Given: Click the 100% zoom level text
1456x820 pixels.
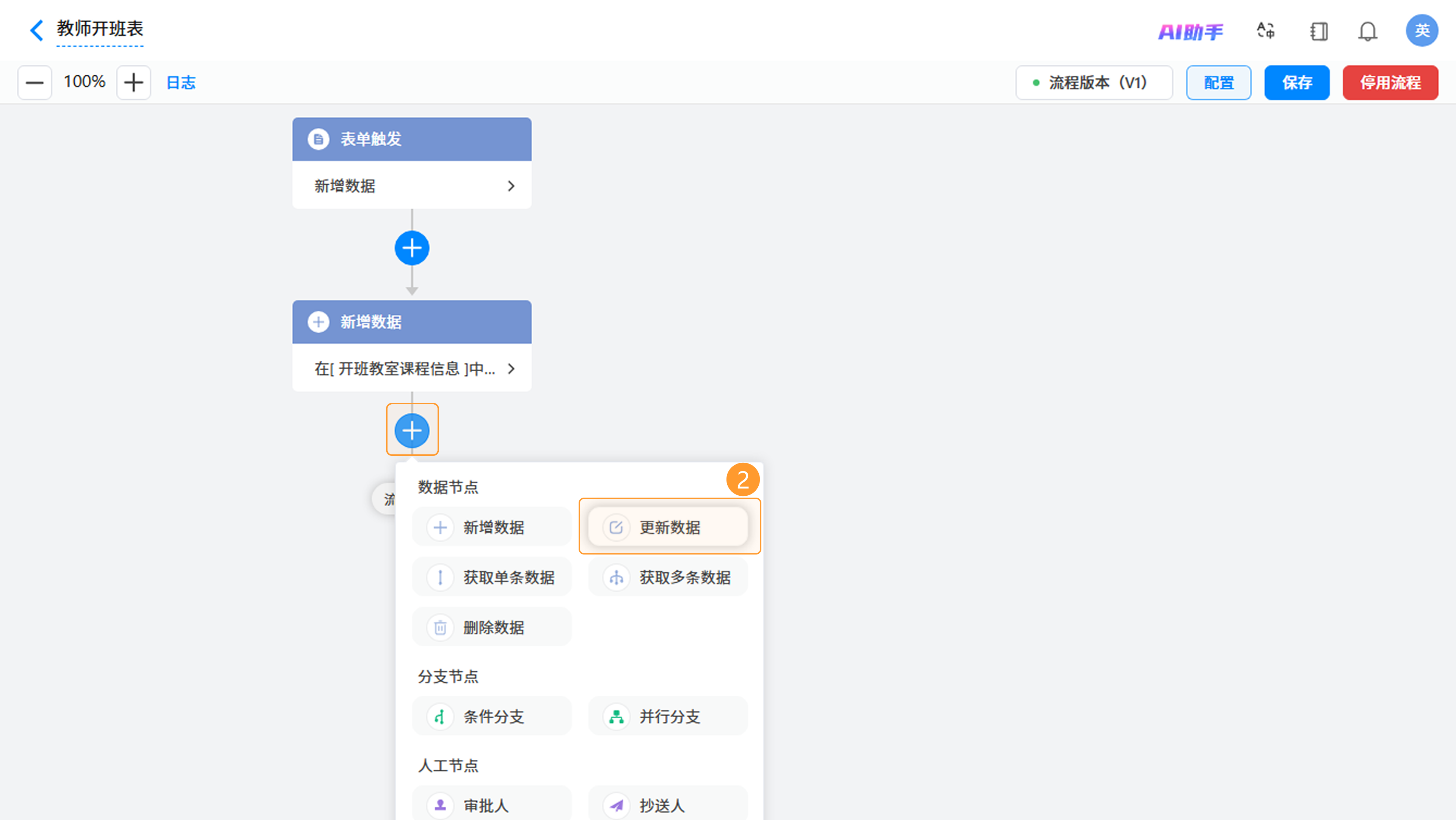Looking at the screenshot, I should pyautogui.click(x=84, y=82).
